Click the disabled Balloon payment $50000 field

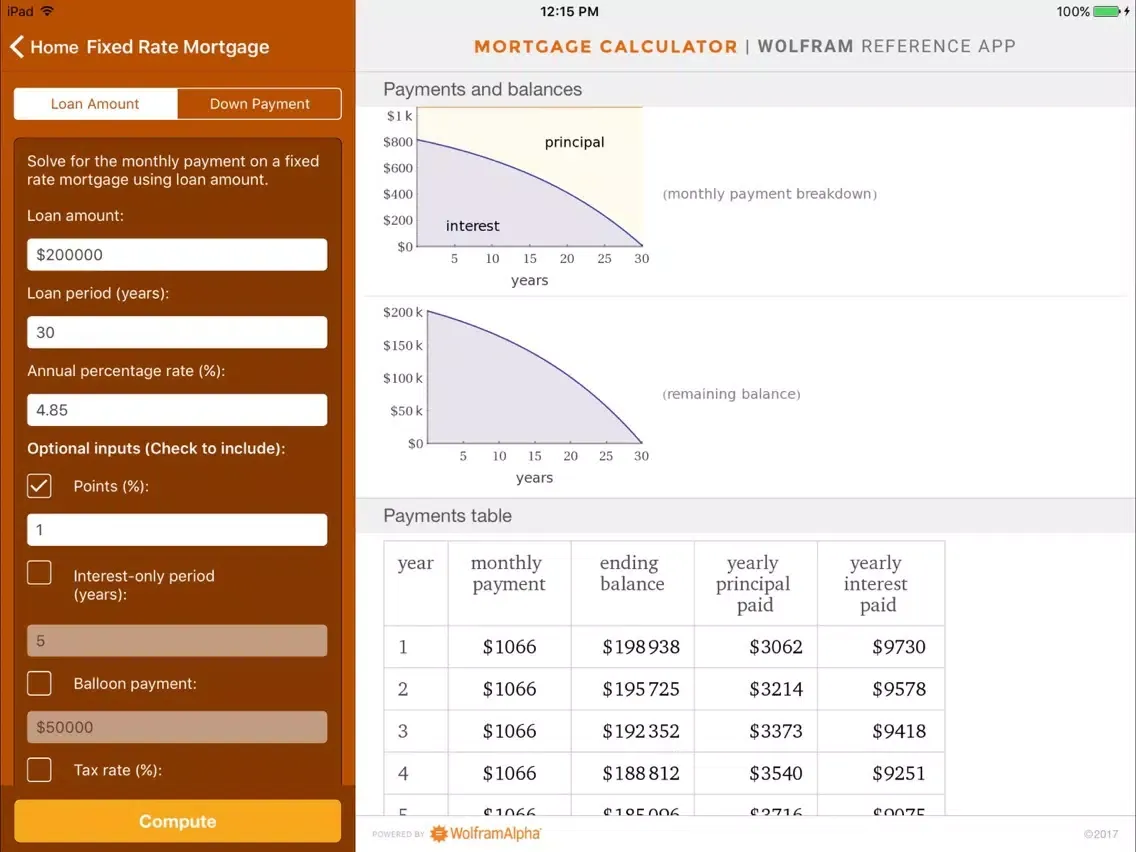click(x=177, y=727)
